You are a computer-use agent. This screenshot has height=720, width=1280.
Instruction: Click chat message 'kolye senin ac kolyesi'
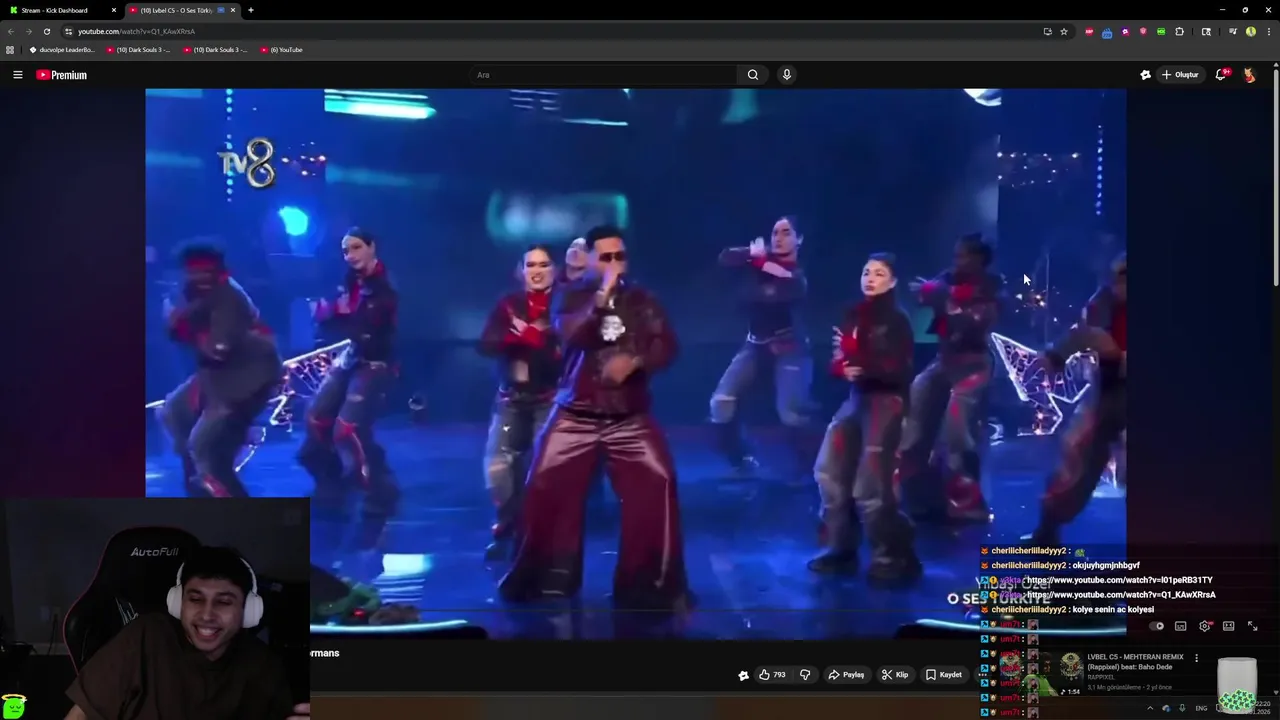click(1113, 610)
